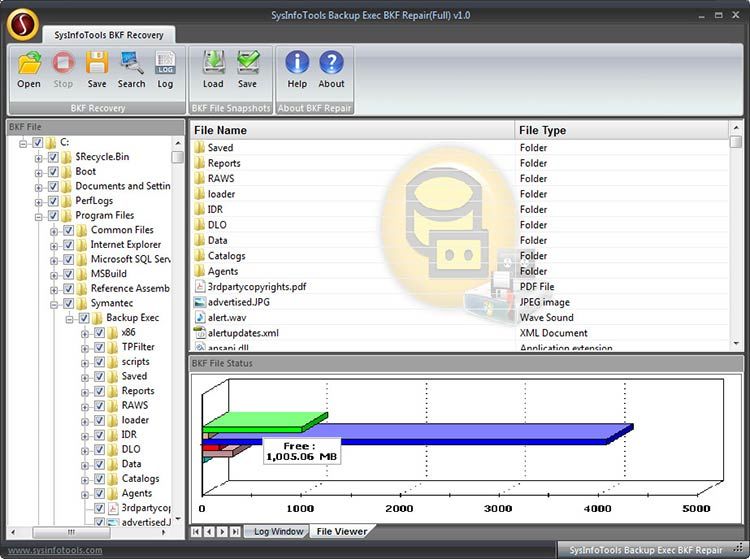Click the File Type column header

620,130
